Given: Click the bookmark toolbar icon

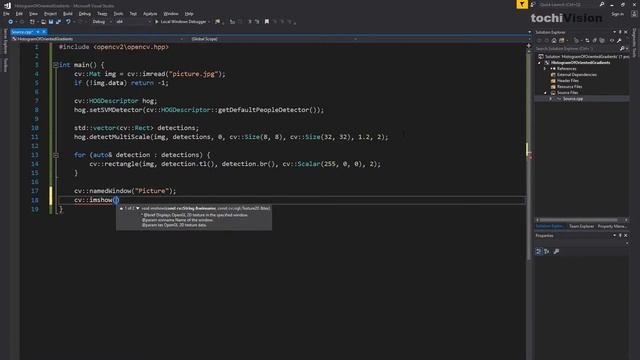Looking at the screenshot, I should (x=267, y=22).
